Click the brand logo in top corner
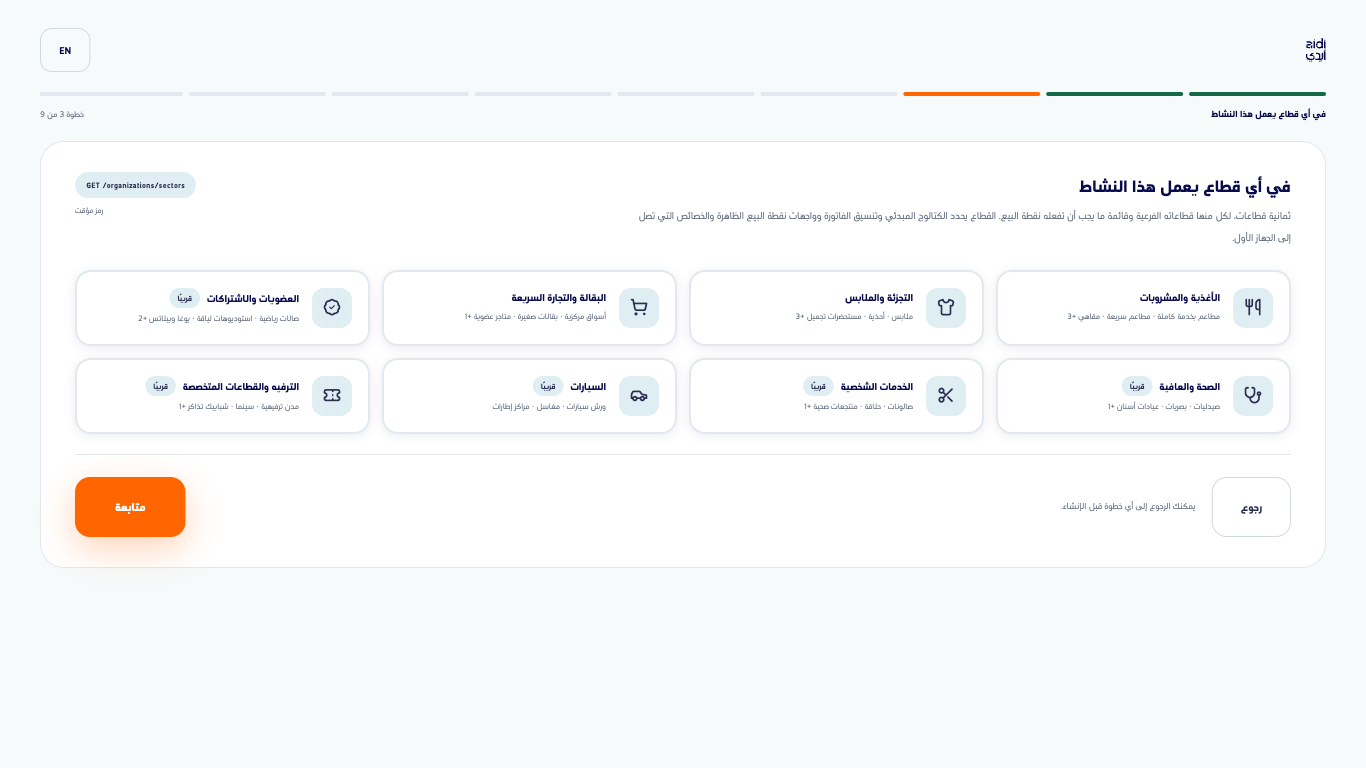 click(x=1315, y=50)
